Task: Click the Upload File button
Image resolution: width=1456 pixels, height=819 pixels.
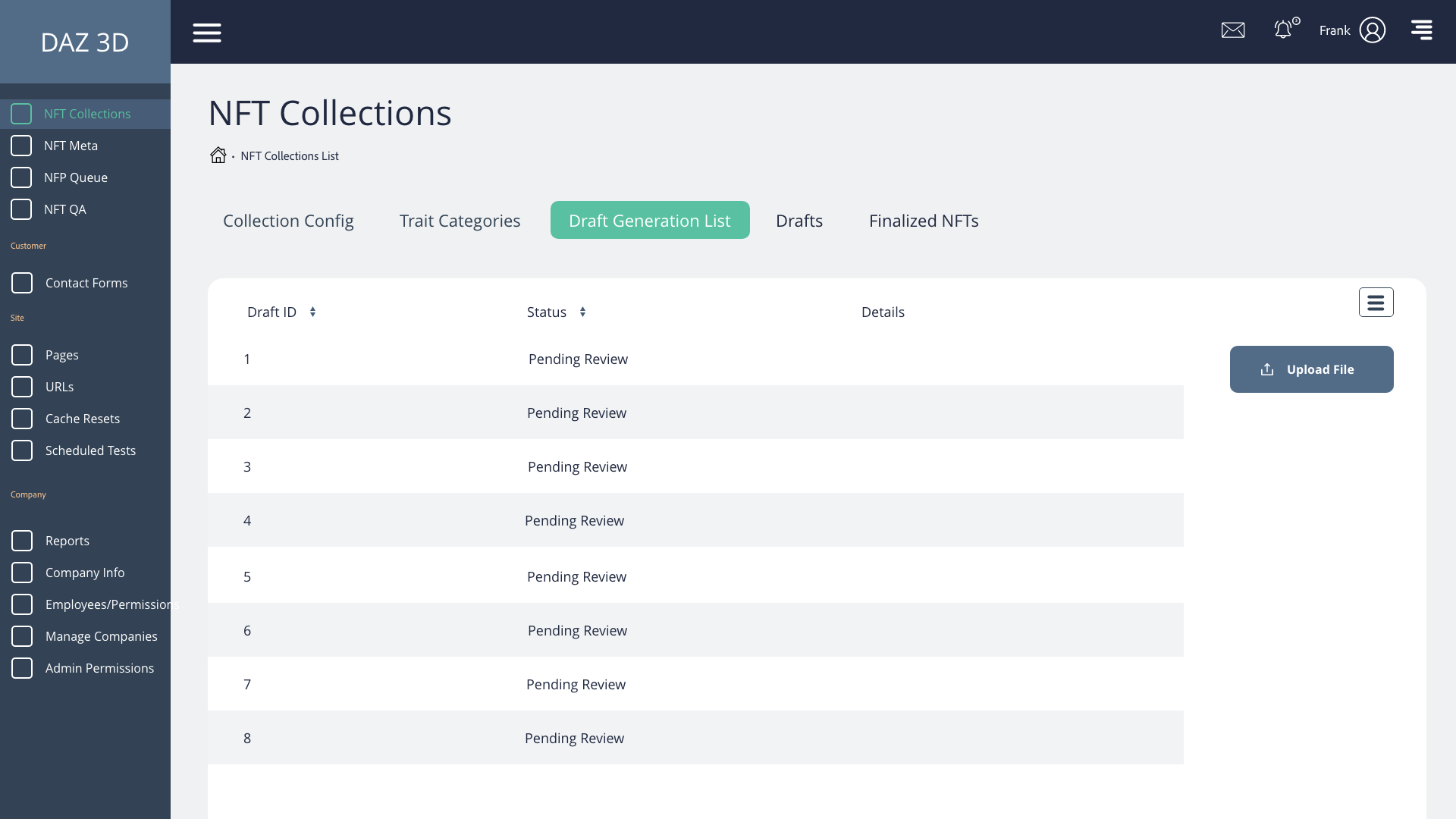Action: 1312,369
